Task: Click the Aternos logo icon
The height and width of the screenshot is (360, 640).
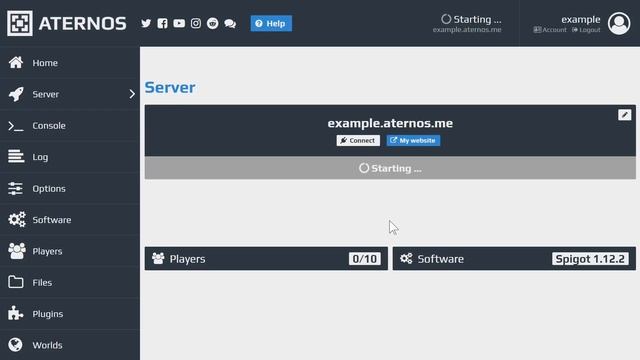Action: (20, 23)
